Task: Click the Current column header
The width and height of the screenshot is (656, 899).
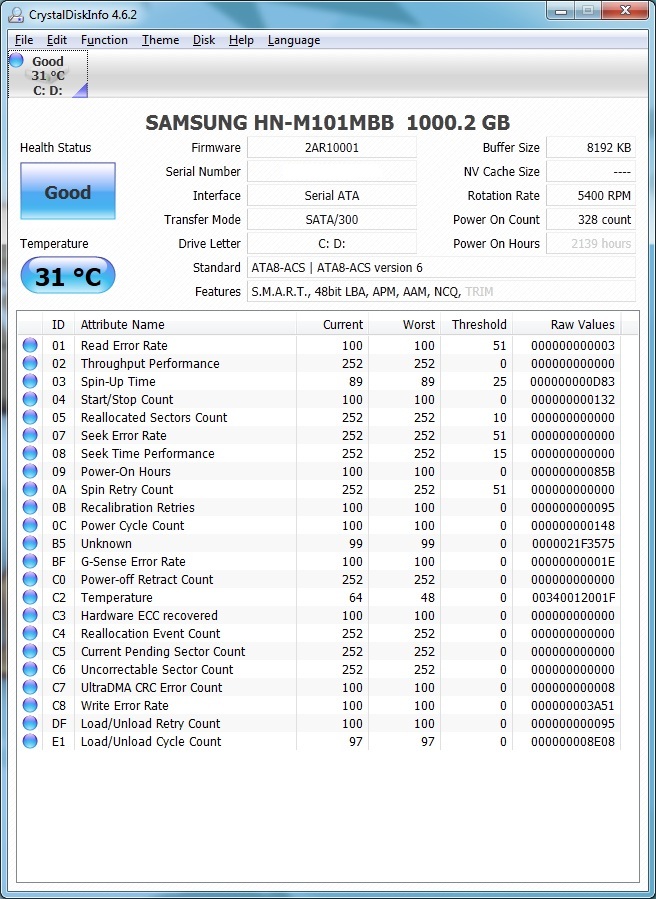Action: (x=332, y=325)
